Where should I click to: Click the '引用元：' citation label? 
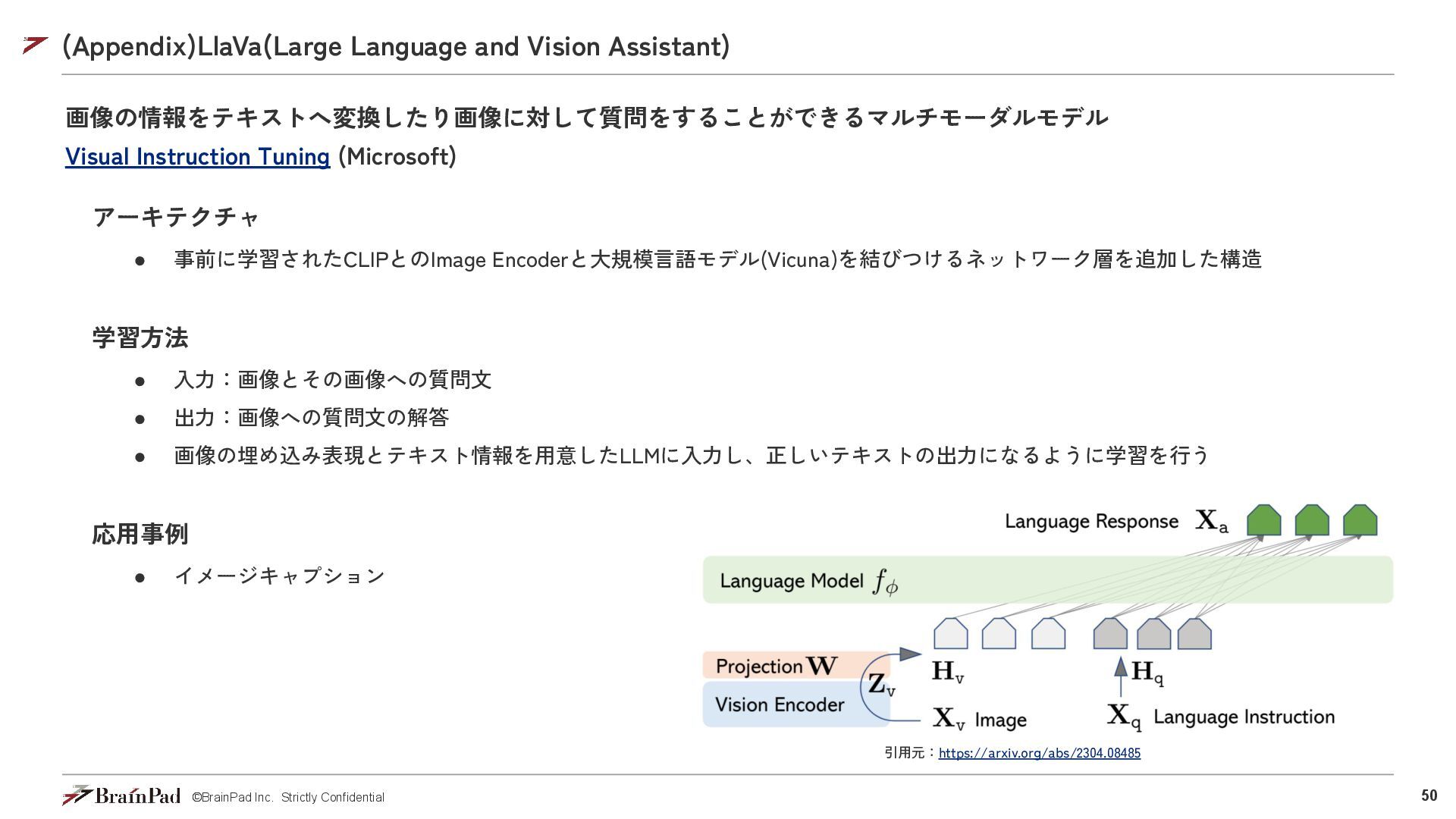(x=911, y=753)
